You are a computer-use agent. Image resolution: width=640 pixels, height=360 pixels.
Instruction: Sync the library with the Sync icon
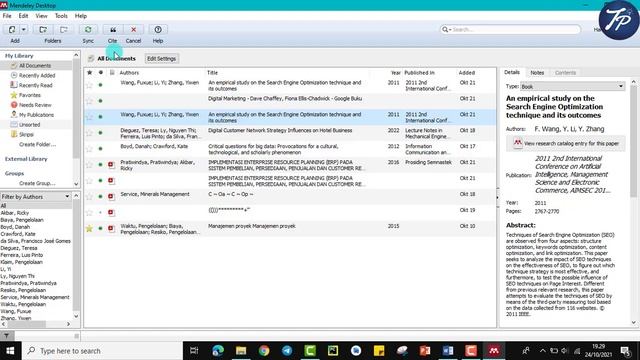(x=88, y=29)
